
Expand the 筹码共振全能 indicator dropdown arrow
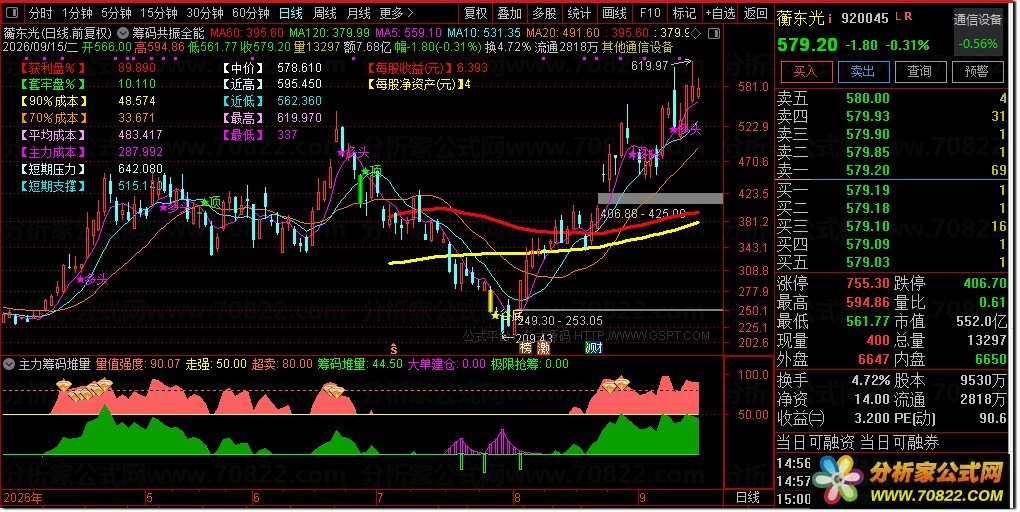[122, 33]
